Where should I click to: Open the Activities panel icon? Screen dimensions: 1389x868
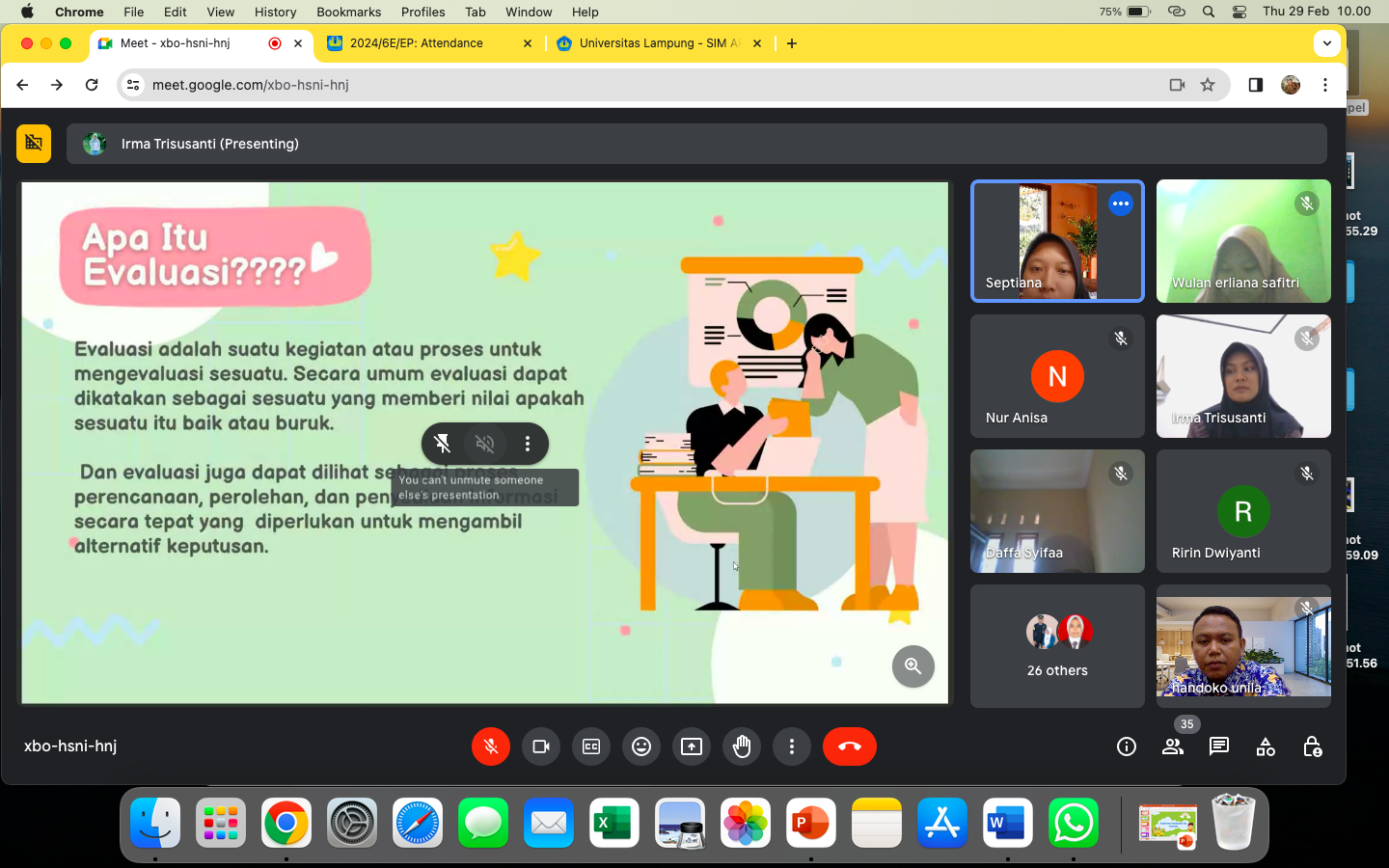point(1266,746)
